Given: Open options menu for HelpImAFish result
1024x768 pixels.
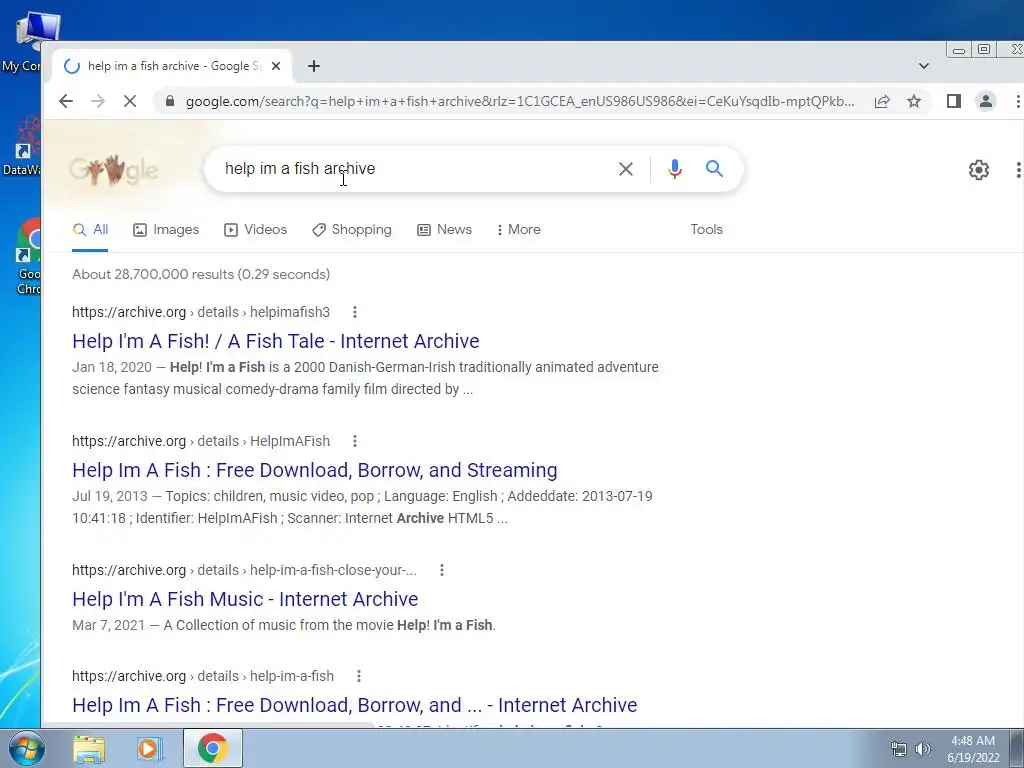Looking at the screenshot, I should pyautogui.click(x=355, y=441).
